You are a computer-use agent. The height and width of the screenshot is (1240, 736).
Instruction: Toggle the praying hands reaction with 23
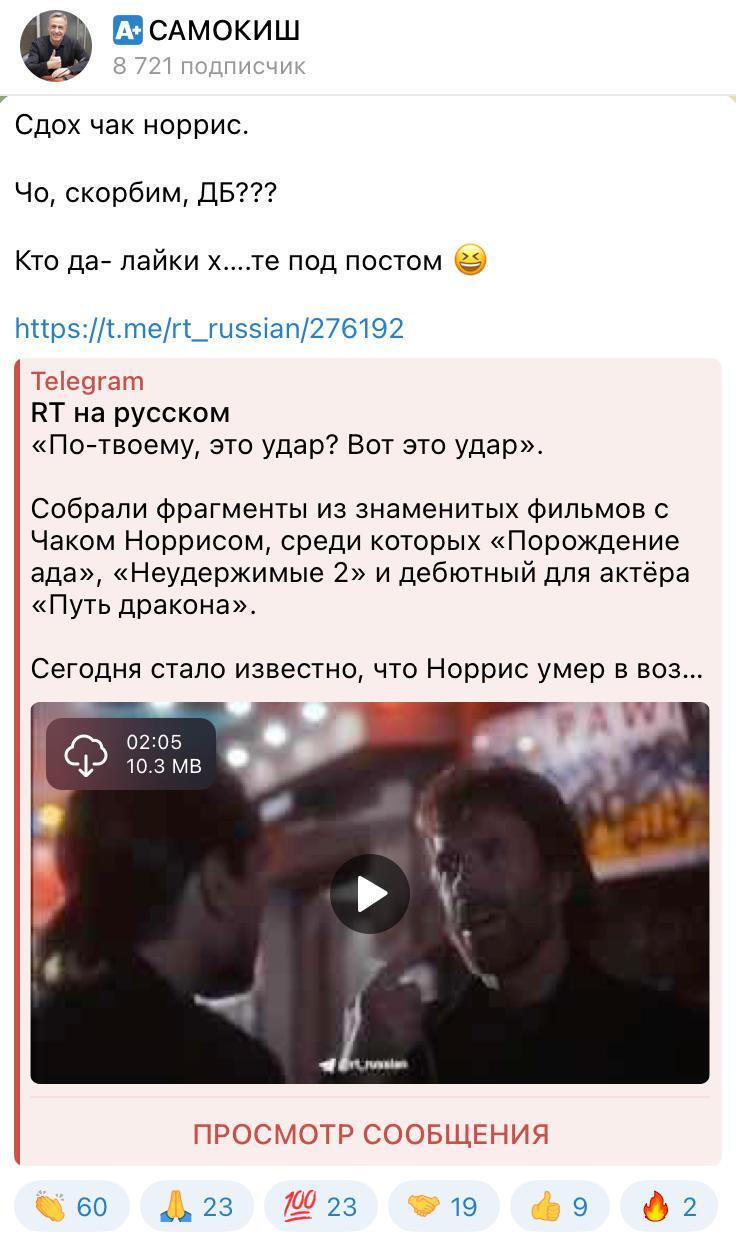pyautogui.click(x=196, y=1207)
